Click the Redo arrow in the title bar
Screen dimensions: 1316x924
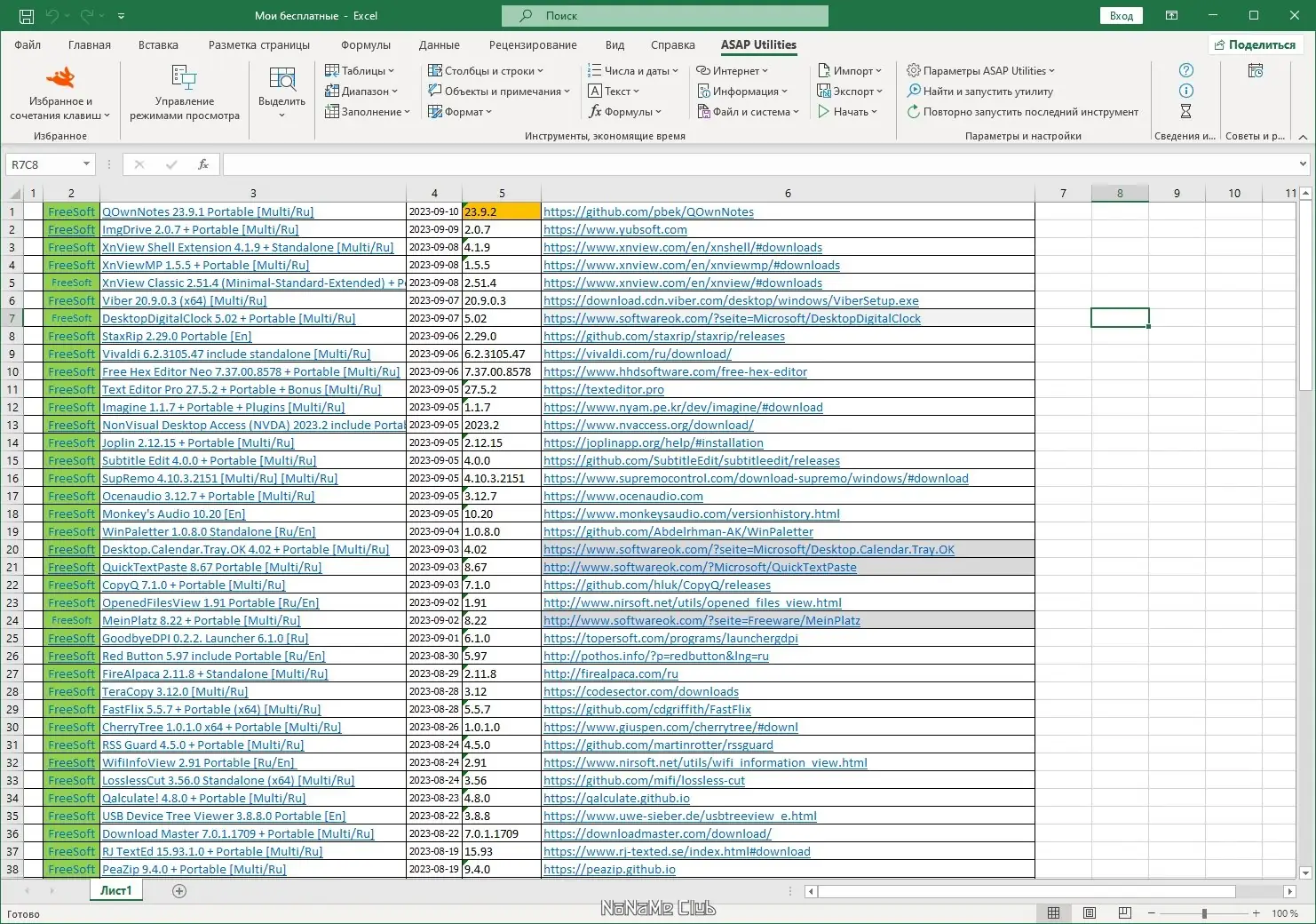coord(87,16)
